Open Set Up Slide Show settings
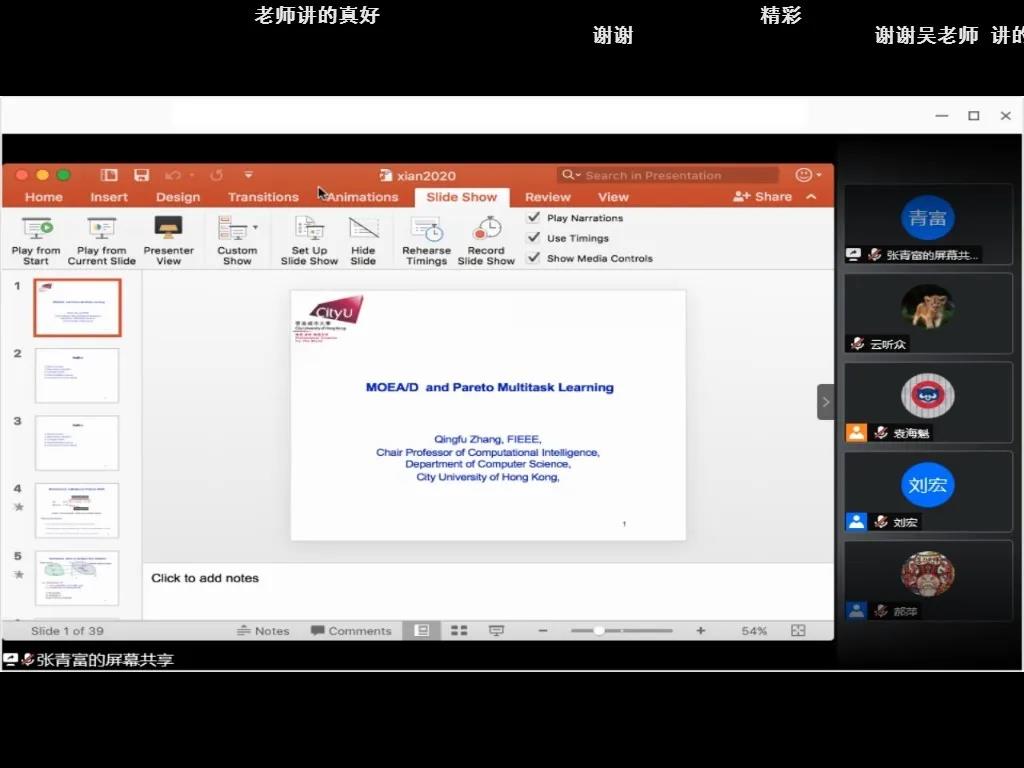 (309, 229)
